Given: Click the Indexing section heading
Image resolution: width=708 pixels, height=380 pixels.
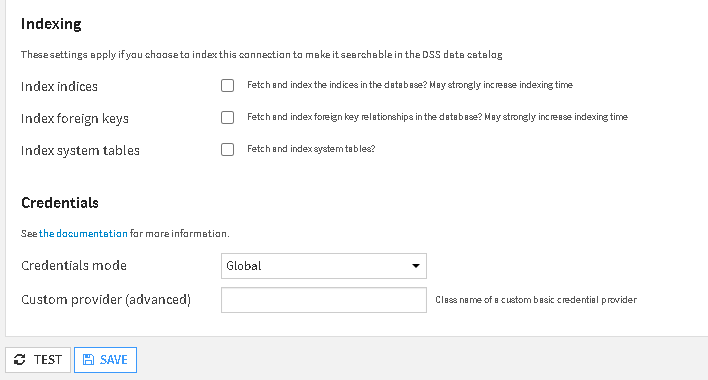Looking at the screenshot, I should (x=51, y=23).
